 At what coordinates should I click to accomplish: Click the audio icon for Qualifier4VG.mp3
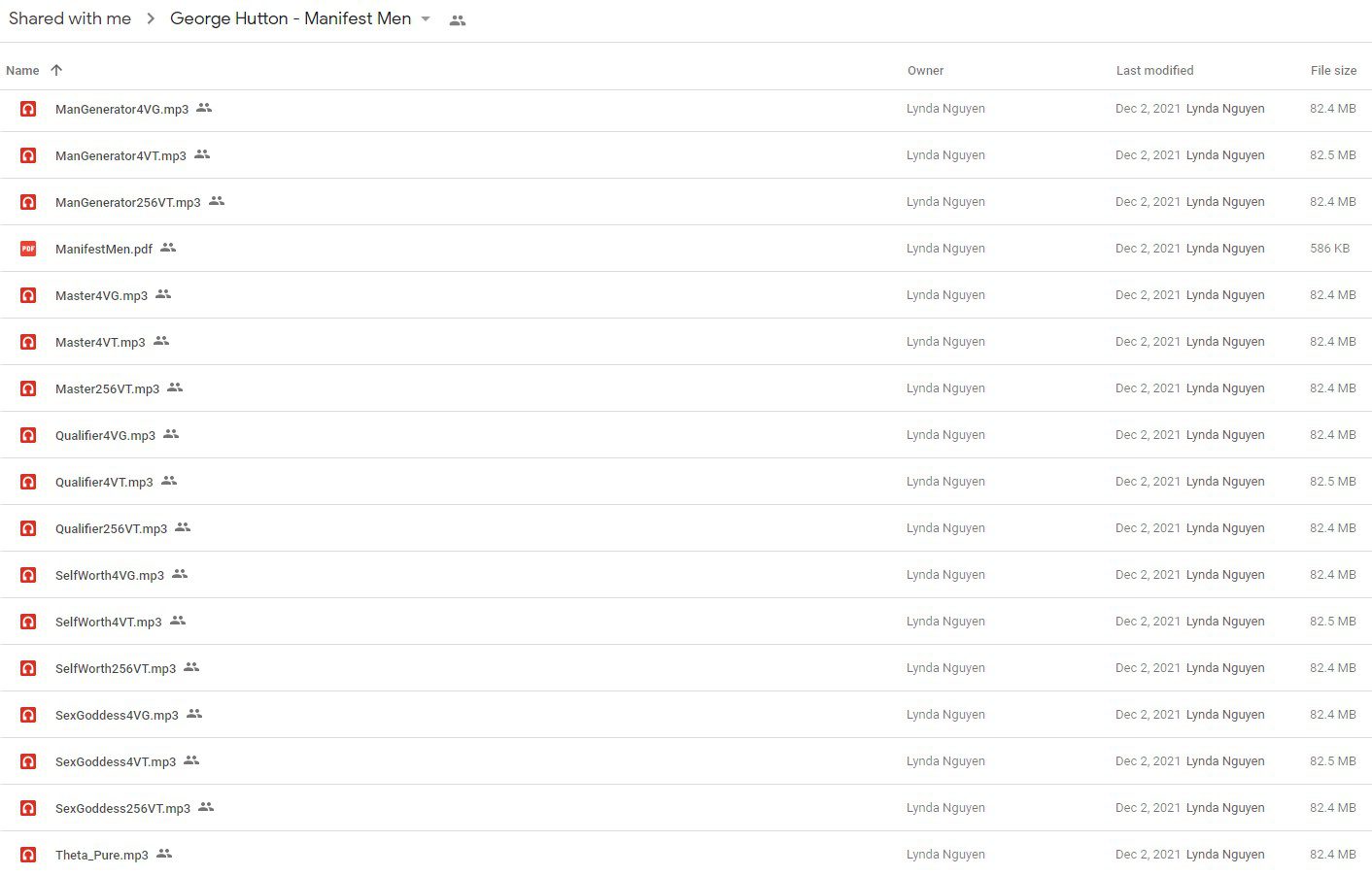[28, 435]
